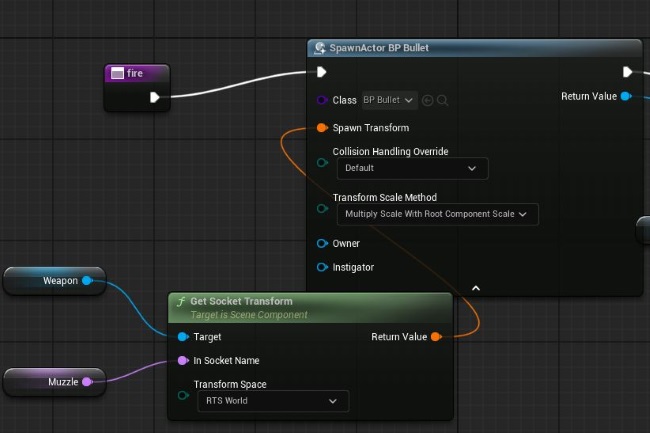Click the Transform Space input pin

click(x=183, y=395)
